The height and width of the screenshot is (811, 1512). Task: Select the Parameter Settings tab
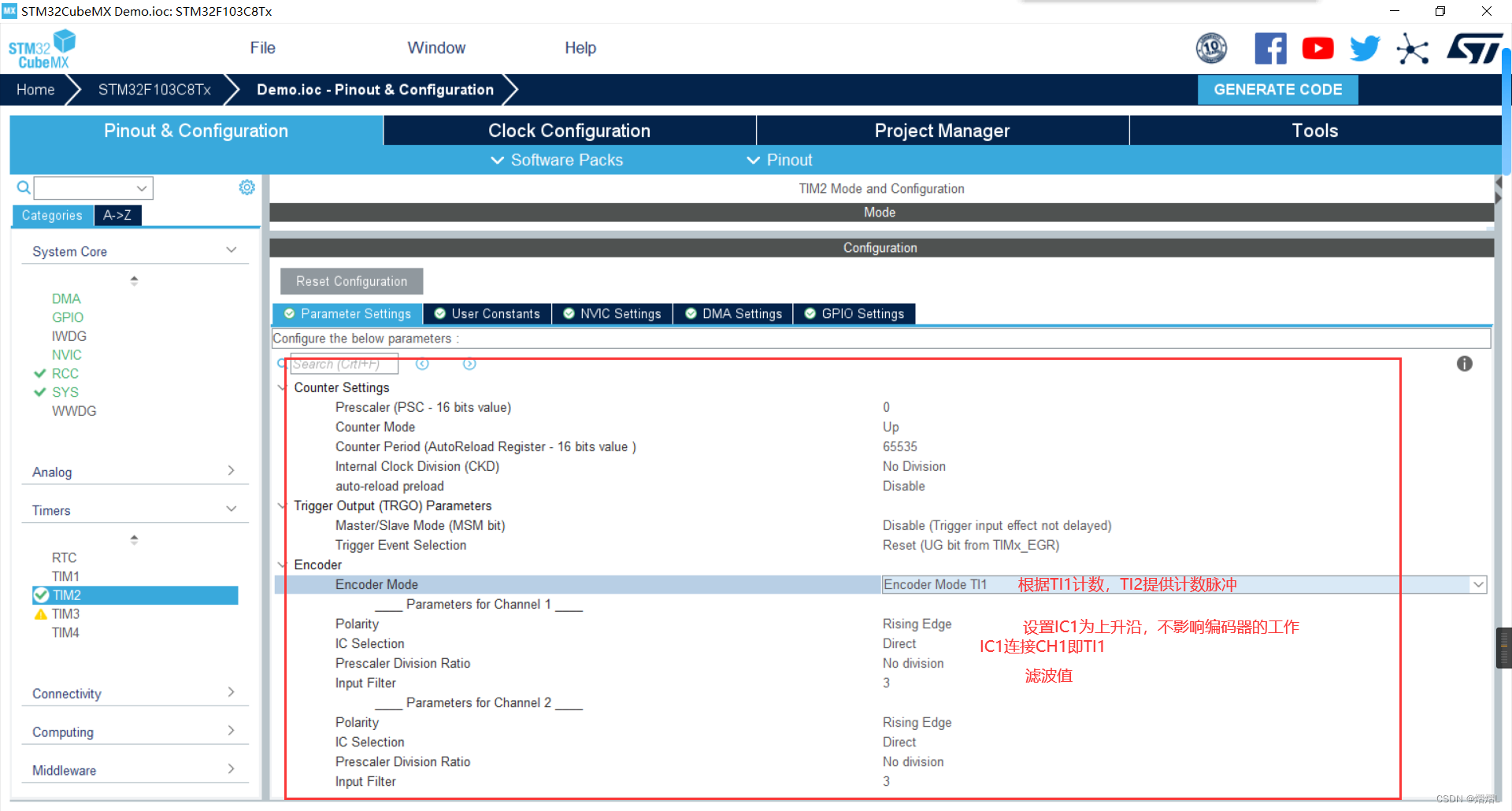pos(347,314)
